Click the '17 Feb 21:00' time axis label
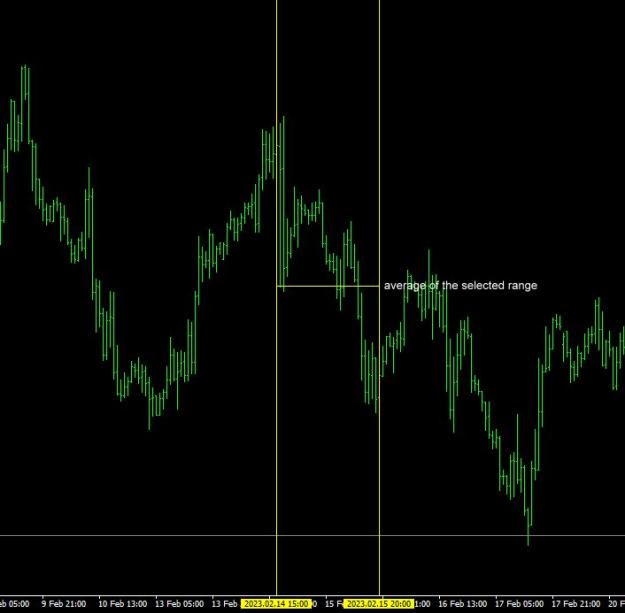 point(576,604)
